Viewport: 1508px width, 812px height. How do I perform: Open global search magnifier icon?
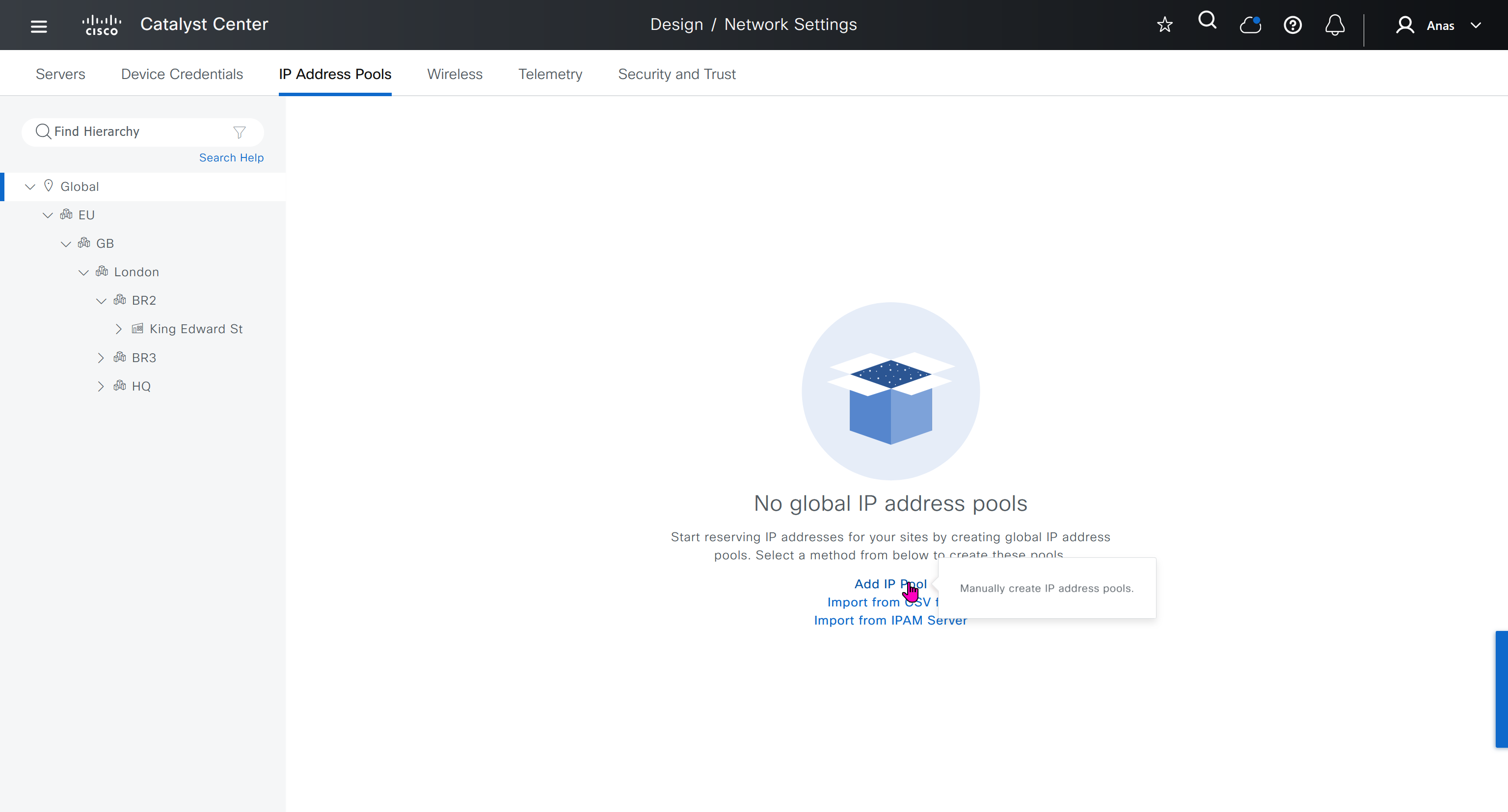pyautogui.click(x=1207, y=21)
